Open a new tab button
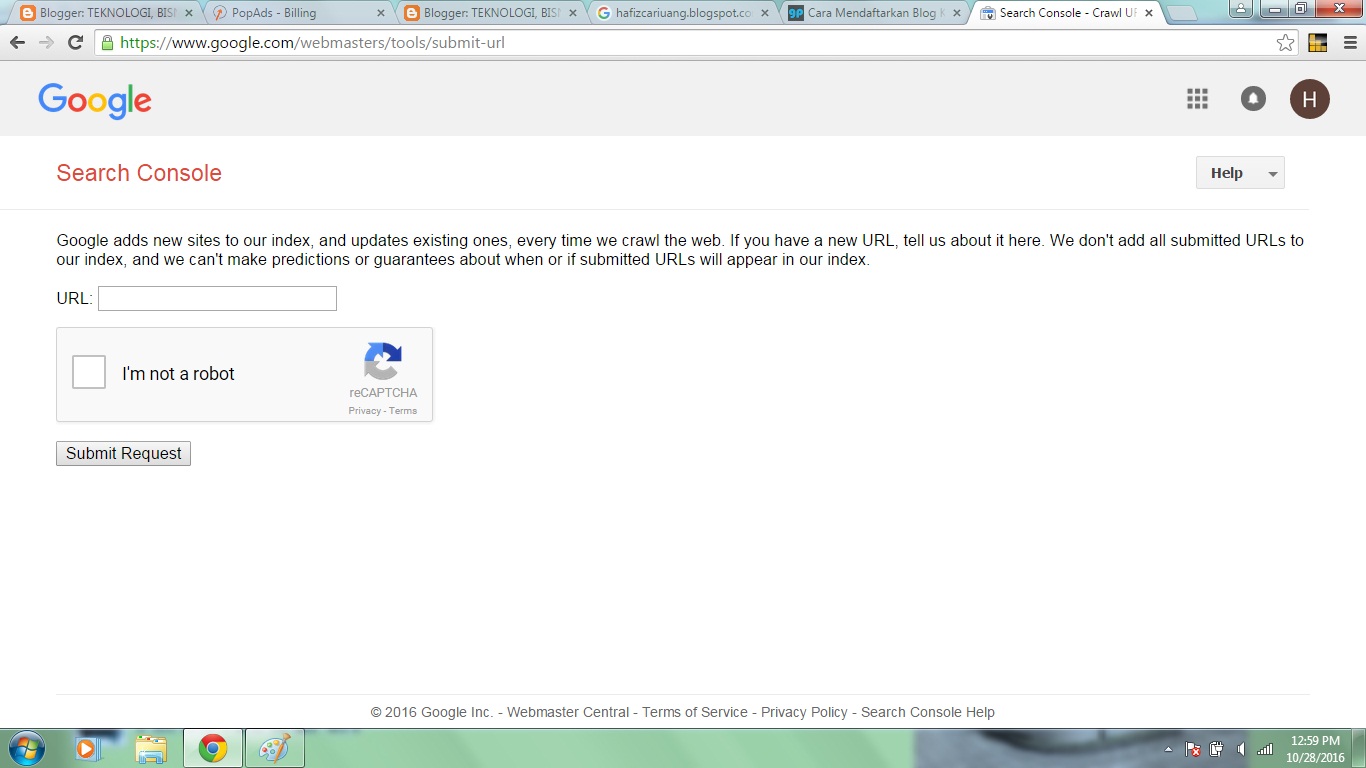1366x768 pixels. pos(1182,14)
